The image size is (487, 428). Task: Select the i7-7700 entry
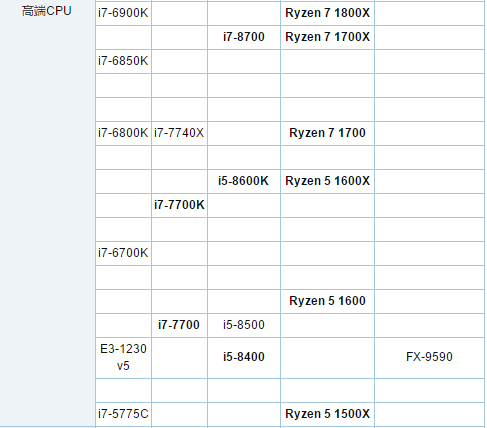(179, 325)
